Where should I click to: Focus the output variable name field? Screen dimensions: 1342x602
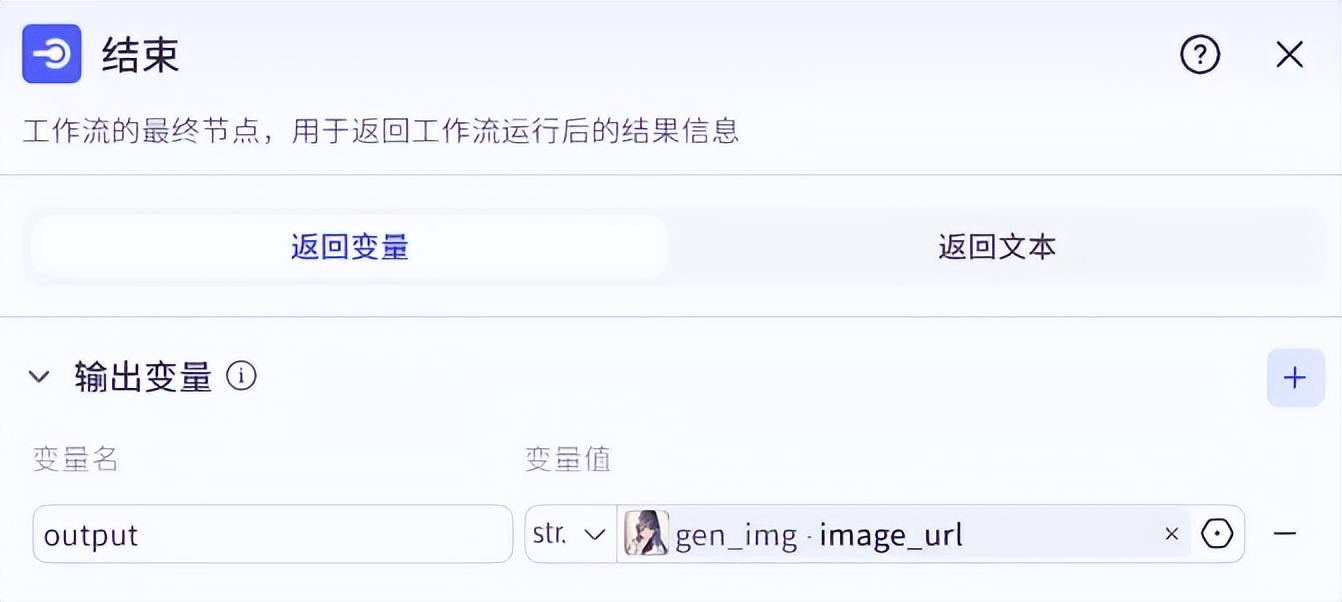[x=272, y=534]
